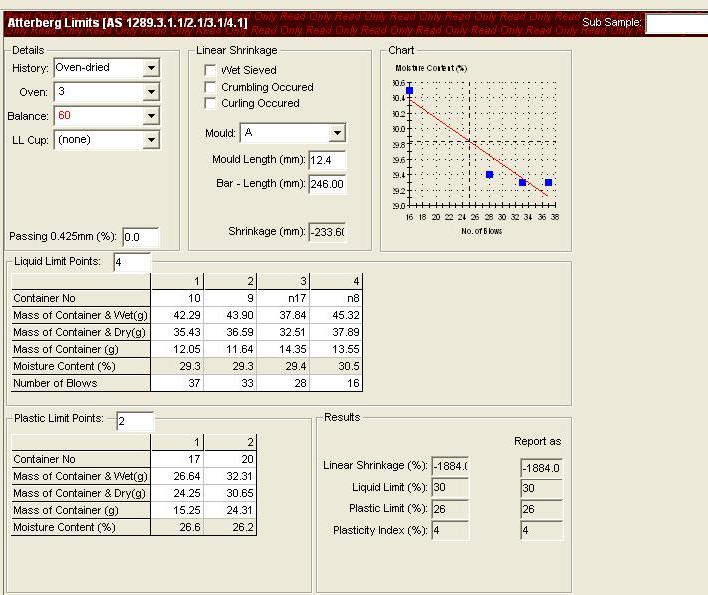Select the Bar - Length field
Screen dimensions: 708x595
tap(326, 184)
